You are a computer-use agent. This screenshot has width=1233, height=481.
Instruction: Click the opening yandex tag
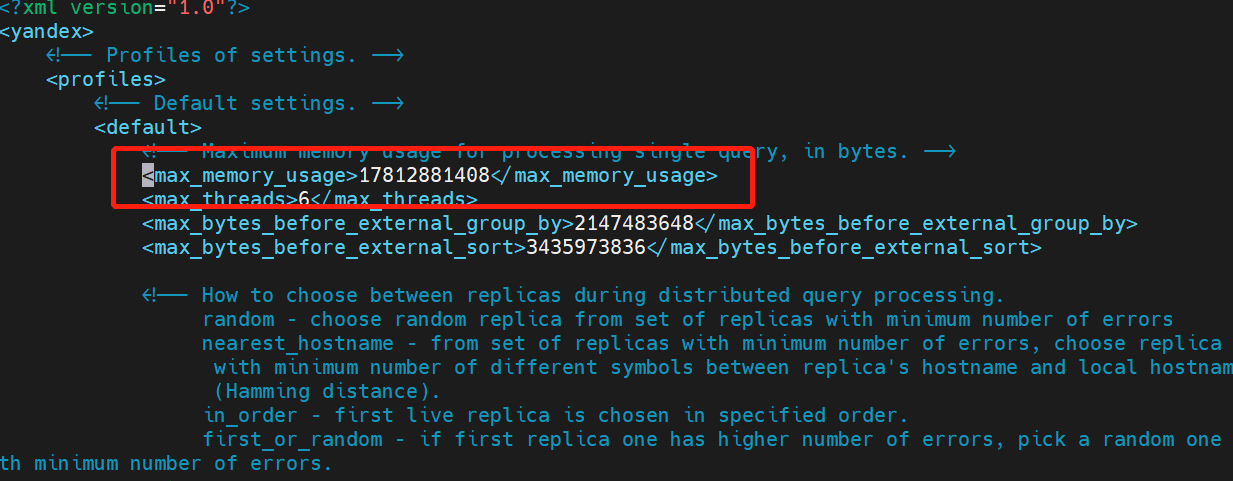(47, 32)
